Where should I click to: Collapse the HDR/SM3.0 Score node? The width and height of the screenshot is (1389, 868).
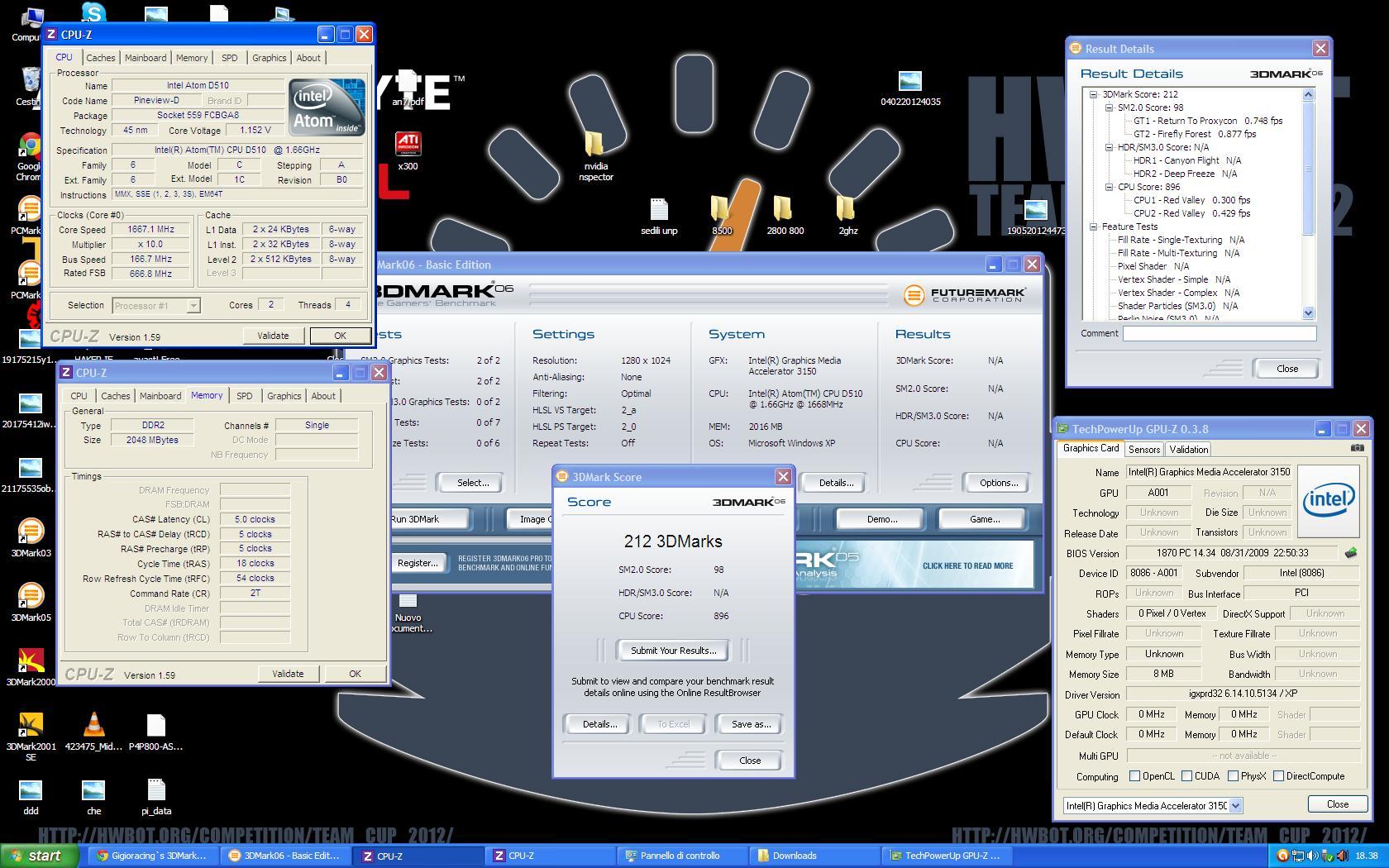click(x=1109, y=147)
